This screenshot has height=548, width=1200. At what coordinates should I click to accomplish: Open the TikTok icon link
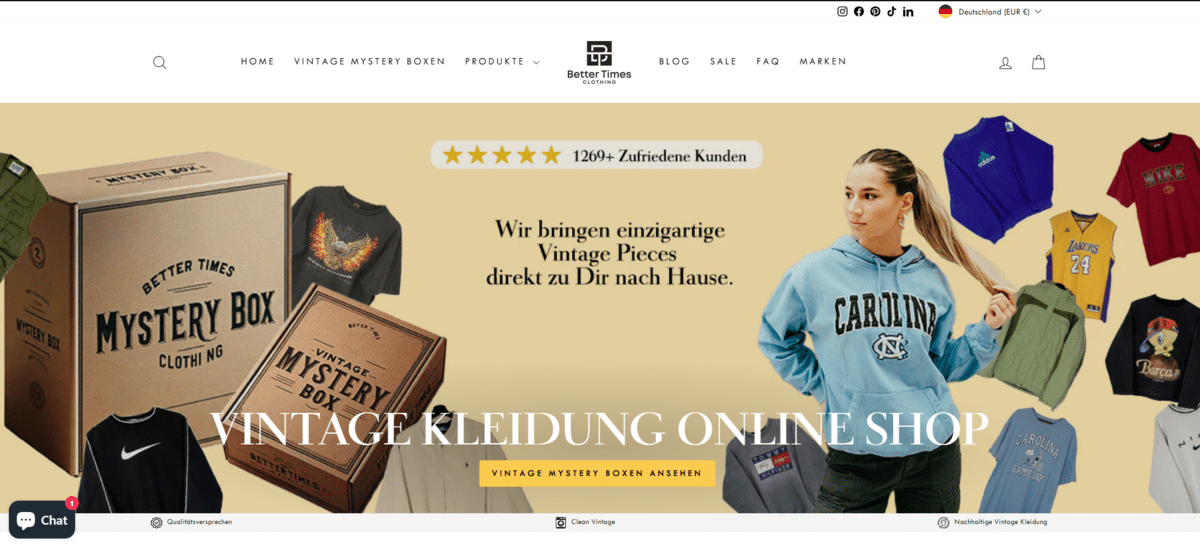point(892,12)
